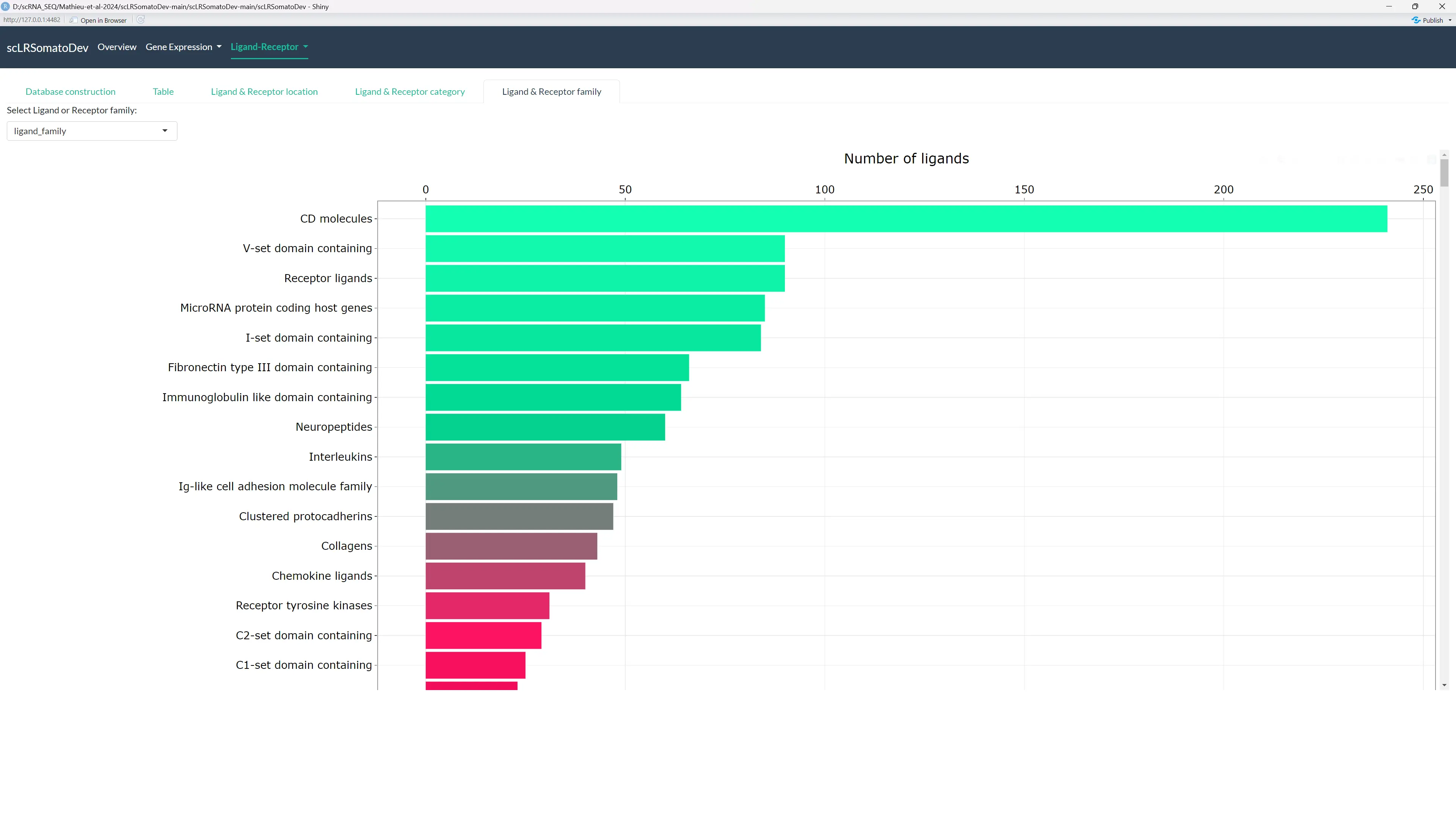Click the scLRSomatoDev brand link
The image size is (1456, 819).
pos(47,48)
